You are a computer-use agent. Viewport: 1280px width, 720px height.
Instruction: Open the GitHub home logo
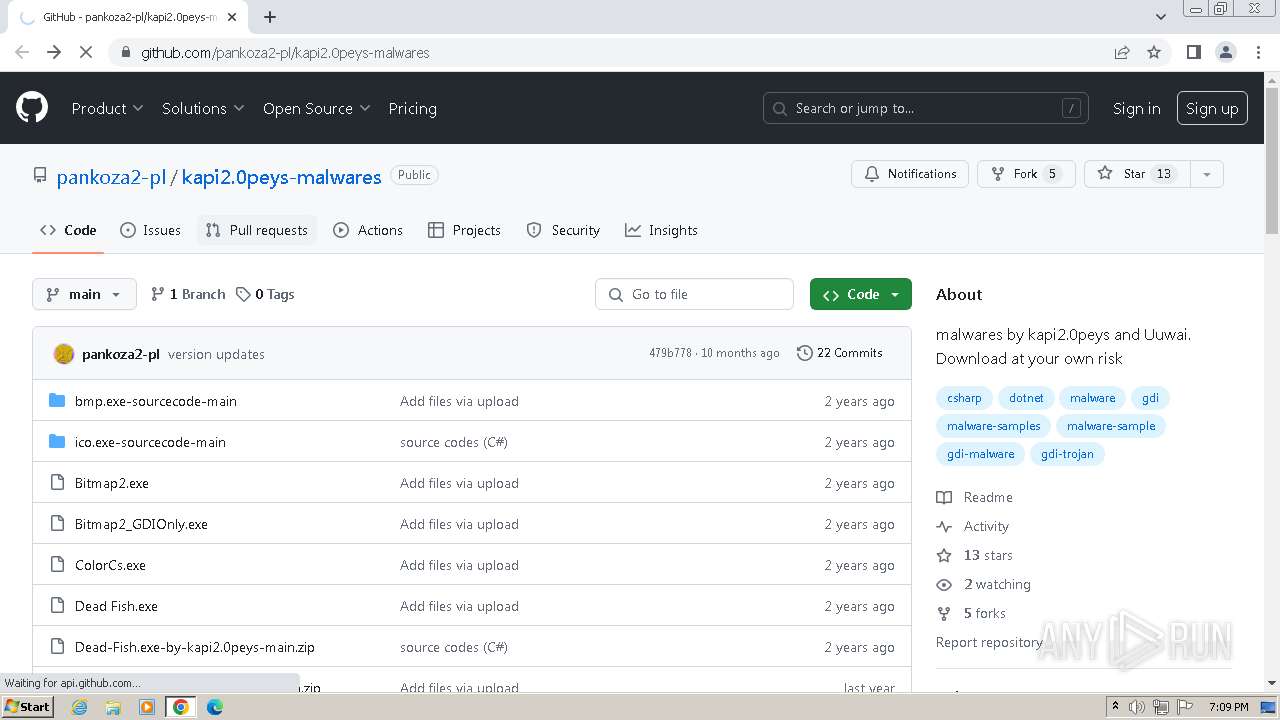point(32,108)
